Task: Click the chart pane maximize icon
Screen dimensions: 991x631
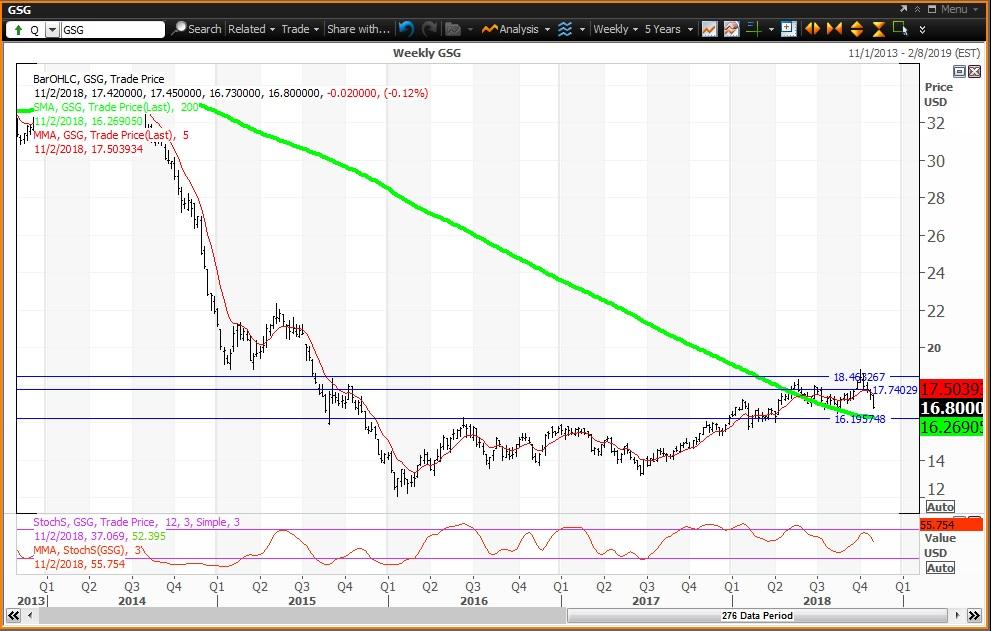Action: coord(959,71)
